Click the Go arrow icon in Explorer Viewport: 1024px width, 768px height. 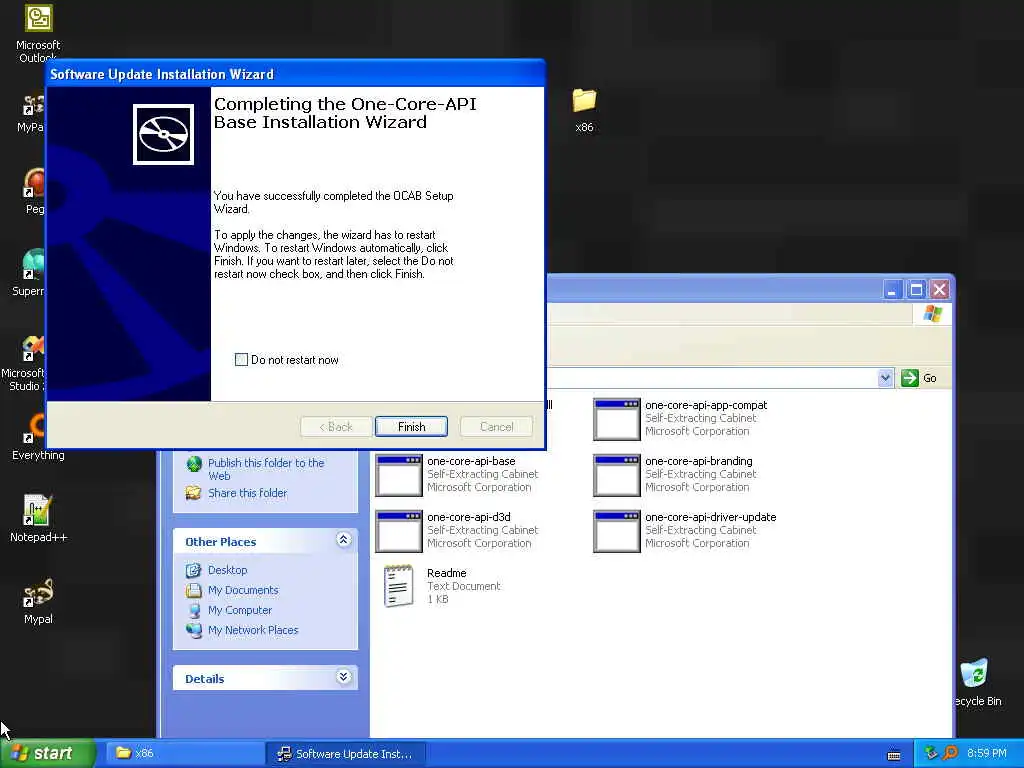tap(910, 377)
